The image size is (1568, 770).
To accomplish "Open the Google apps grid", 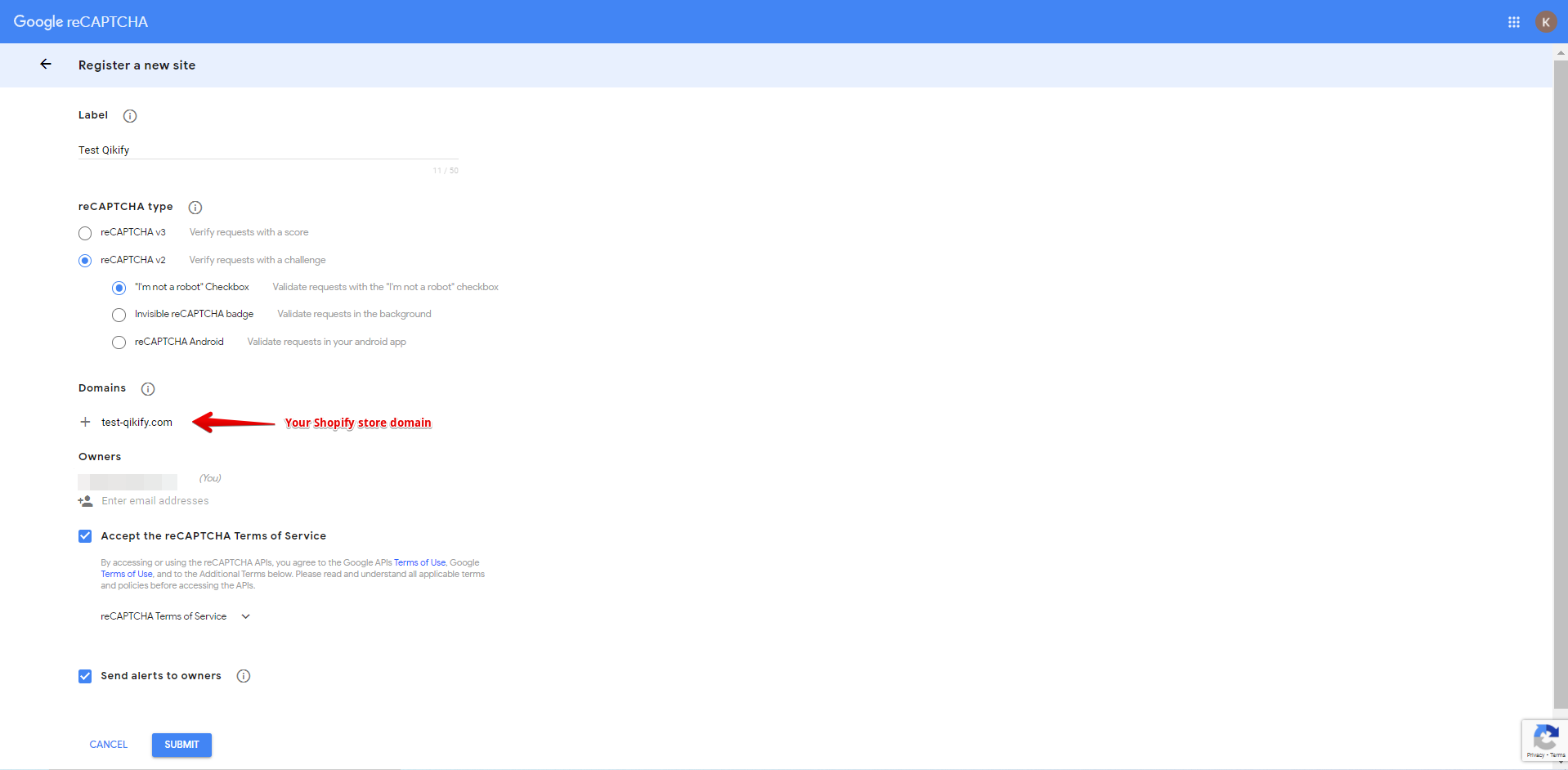I will [1514, 22].
